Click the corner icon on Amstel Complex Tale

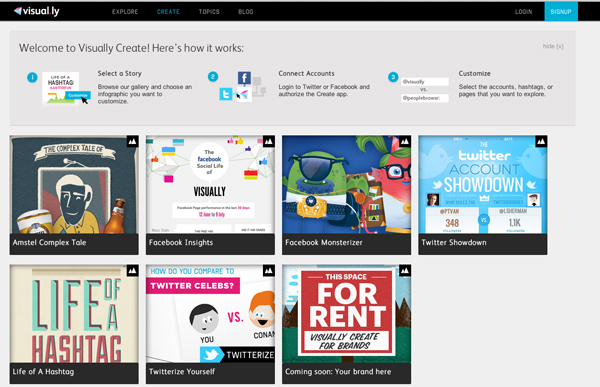tap(132, 141)
